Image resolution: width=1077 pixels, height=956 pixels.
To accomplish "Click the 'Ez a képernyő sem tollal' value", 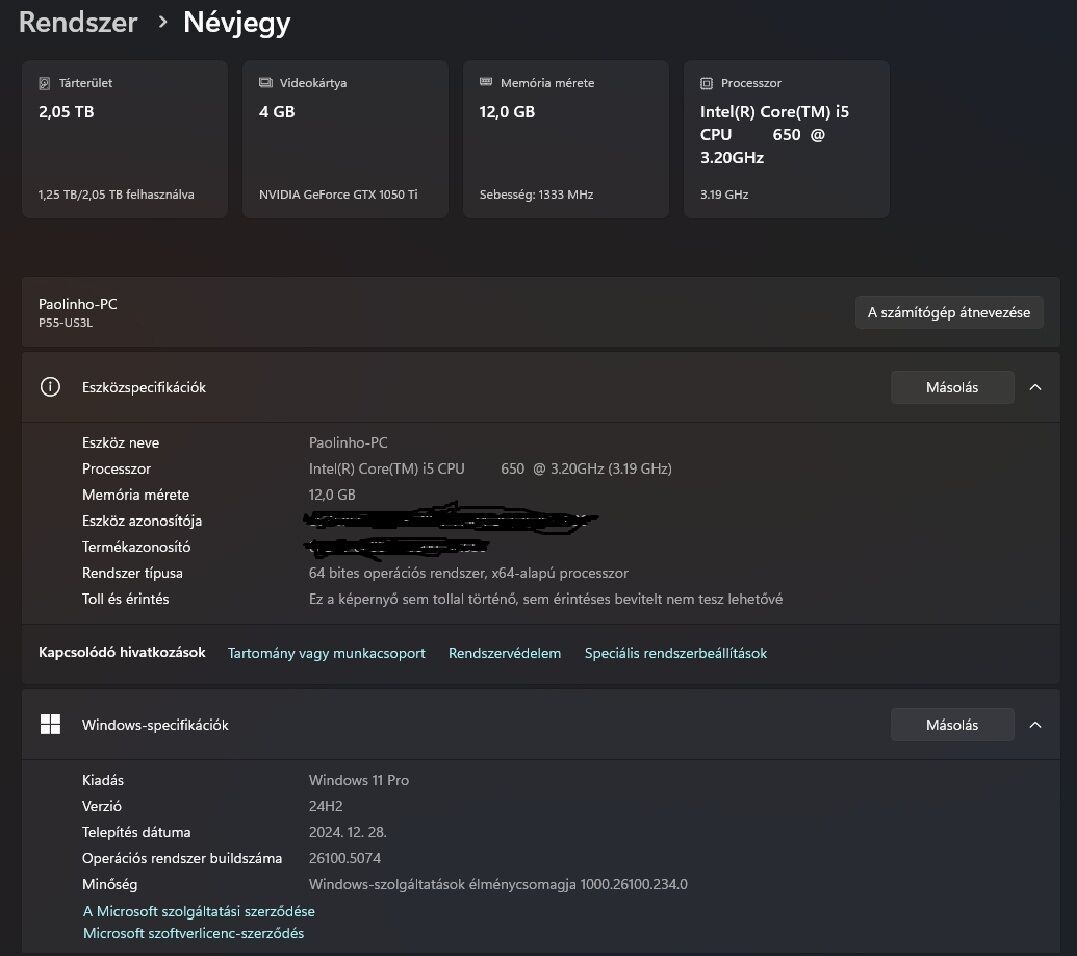I will click(545, 599).
